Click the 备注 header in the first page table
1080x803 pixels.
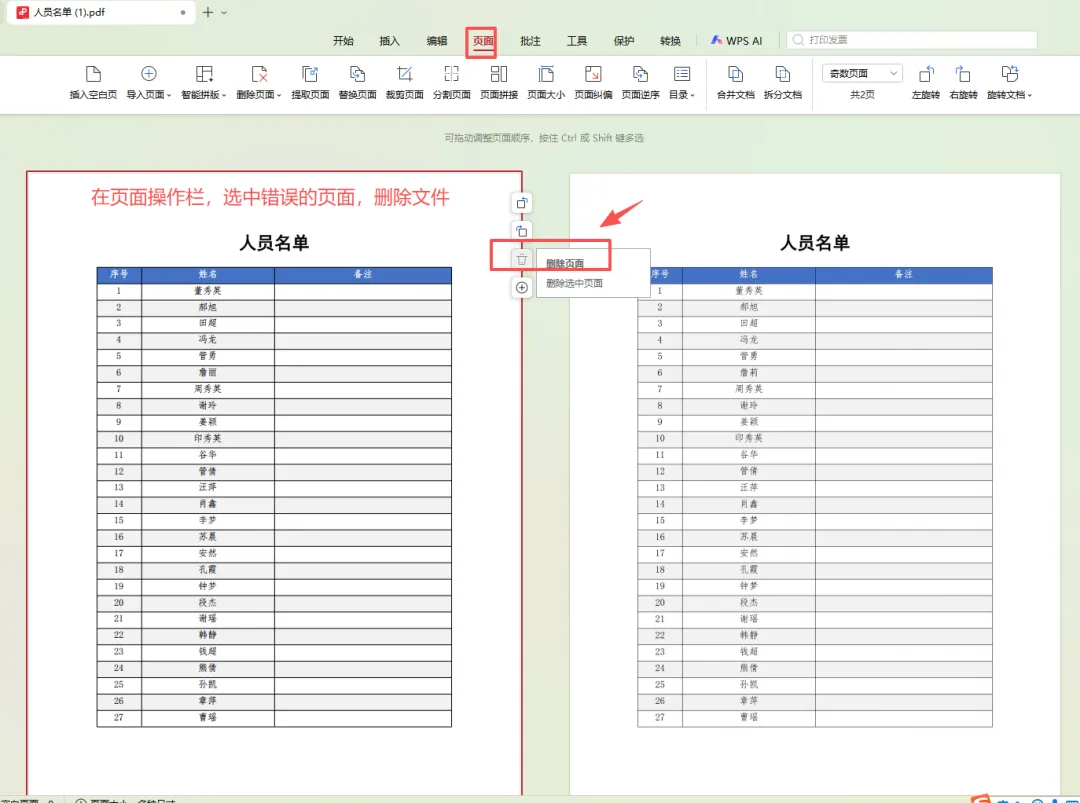click(363, 274)
